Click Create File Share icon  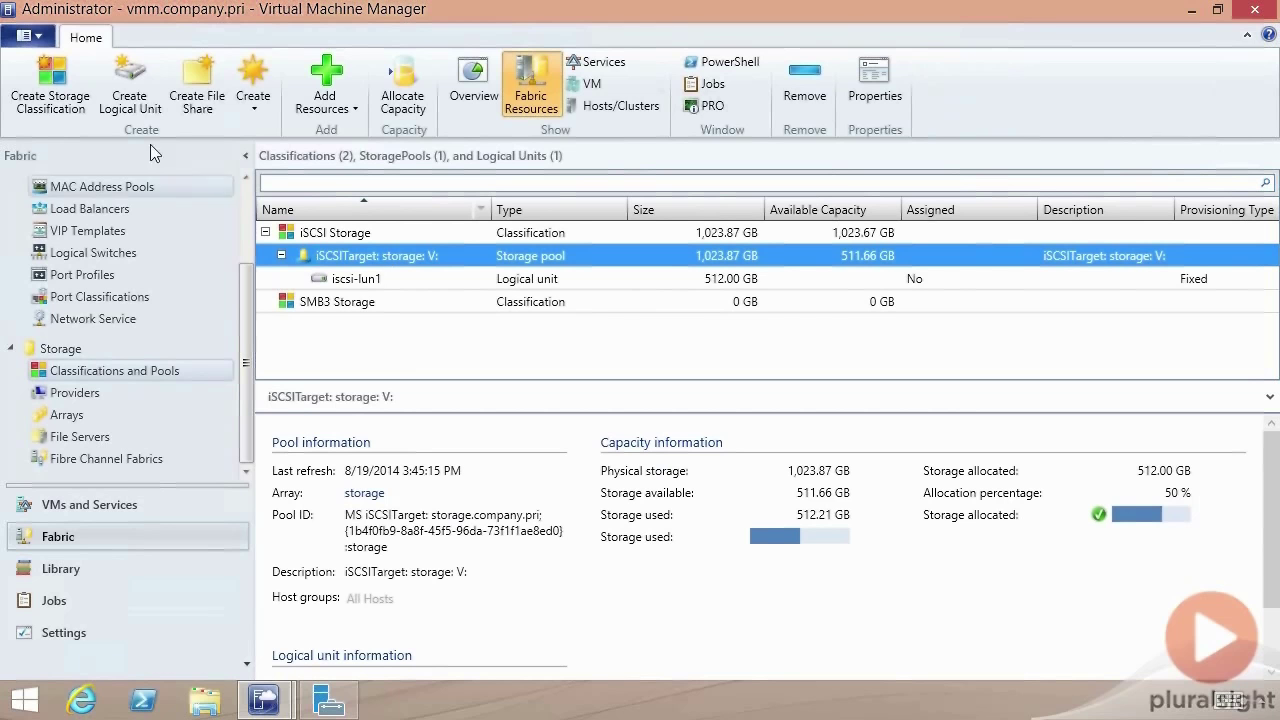click(197, 86)
